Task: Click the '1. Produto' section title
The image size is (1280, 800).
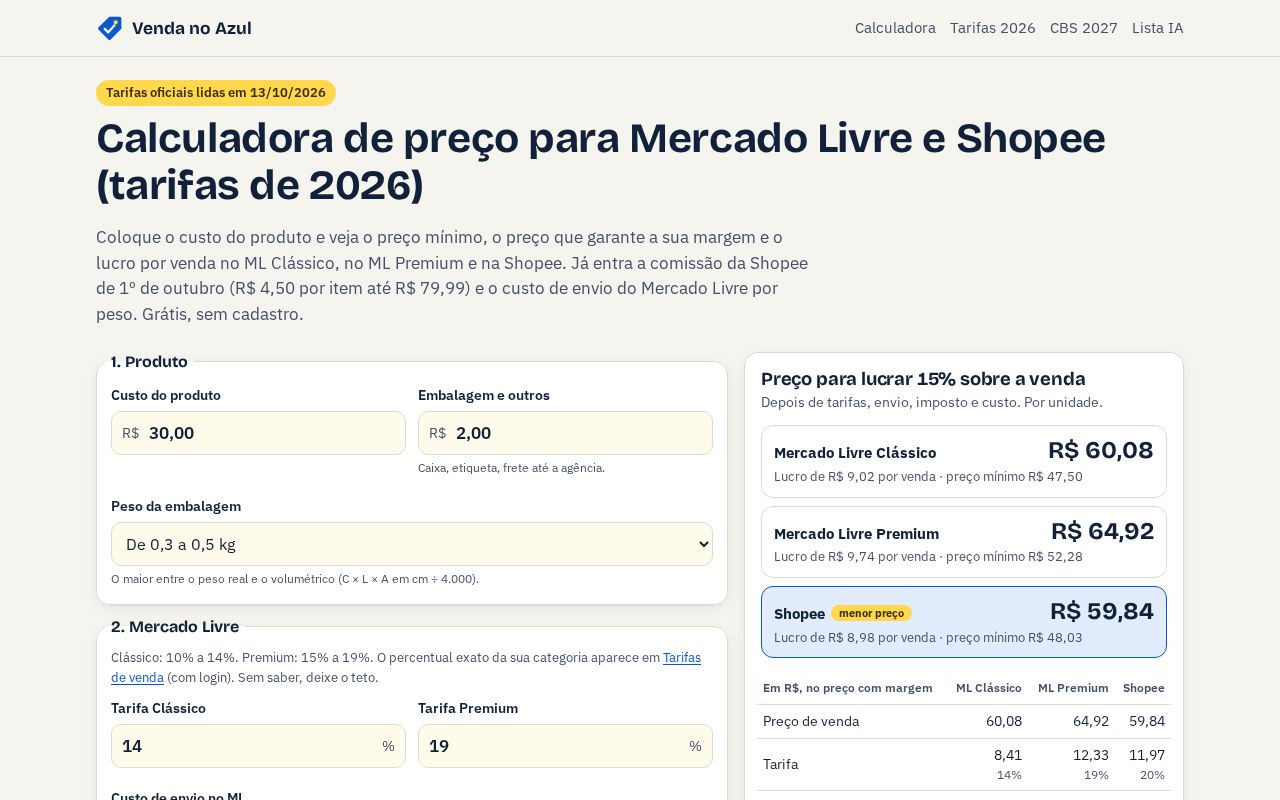Action: [x=149, y=362]
